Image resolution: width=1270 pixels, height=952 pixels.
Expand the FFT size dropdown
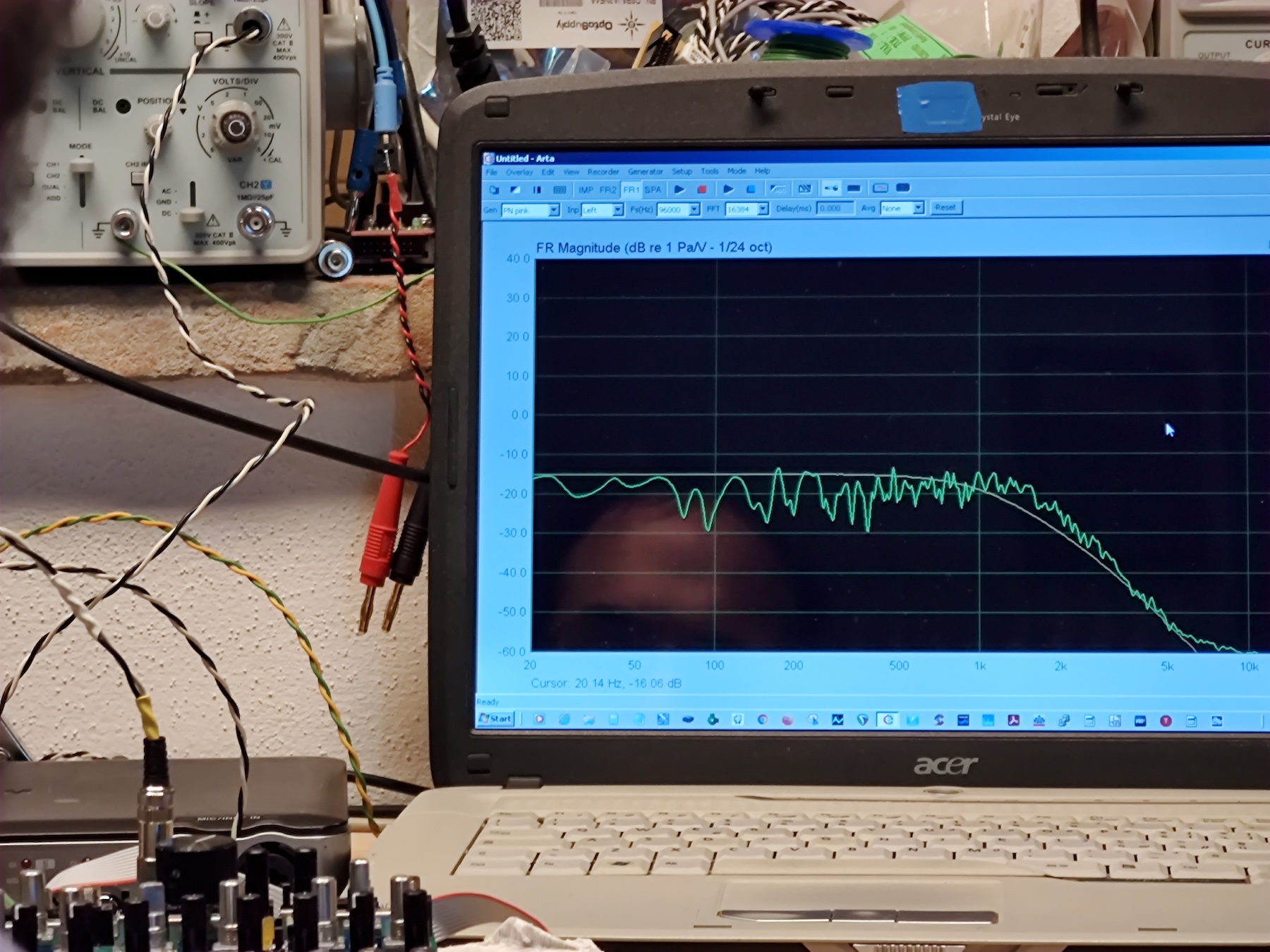coord(763,209)
